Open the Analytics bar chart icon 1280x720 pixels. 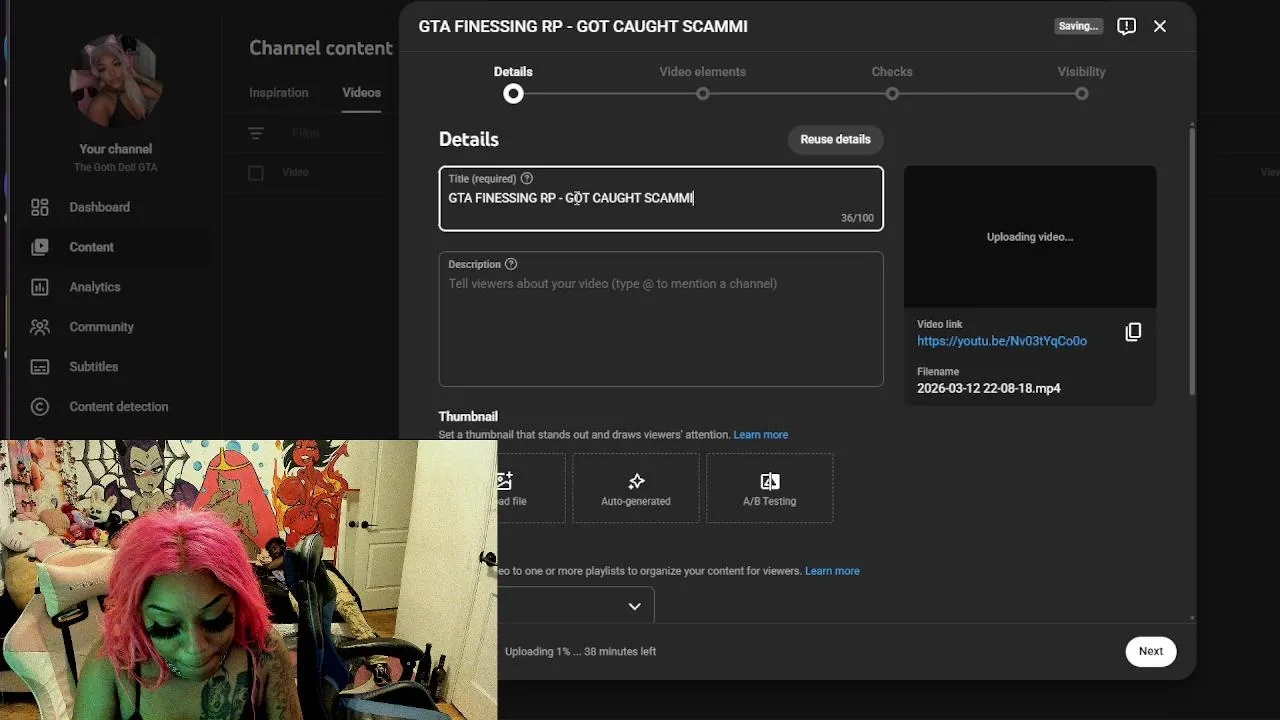pos(40,287)
